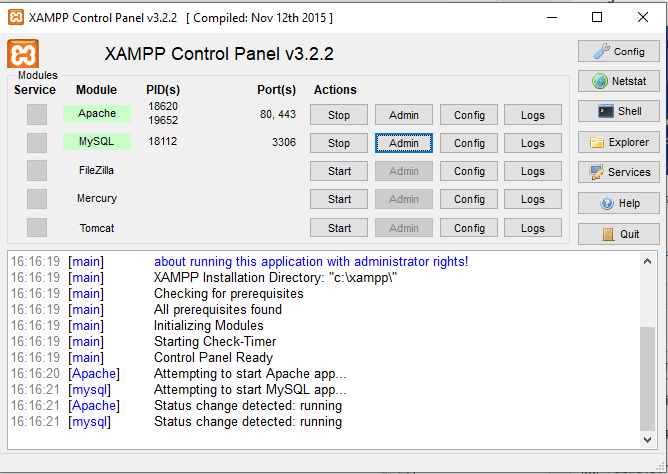Image resolution: width=668 pixels, height=474 pixels.
Task: Click the Apache ports value 80, 443
Action: [x=278, y=114]
